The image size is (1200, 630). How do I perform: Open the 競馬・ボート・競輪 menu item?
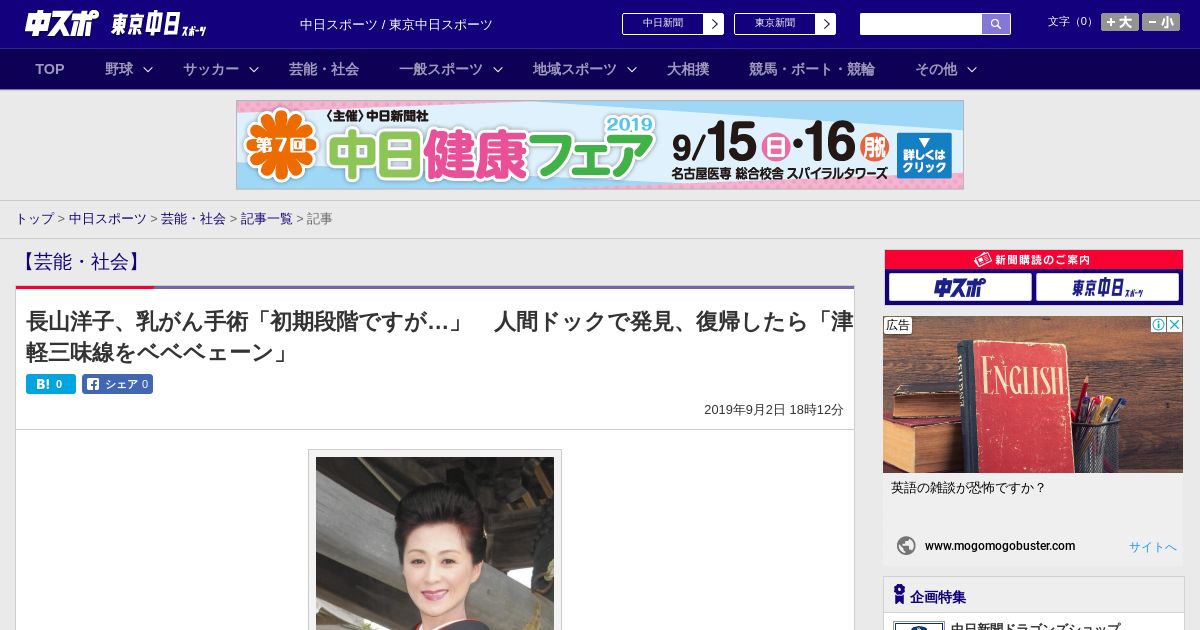[x=812, y=69]
